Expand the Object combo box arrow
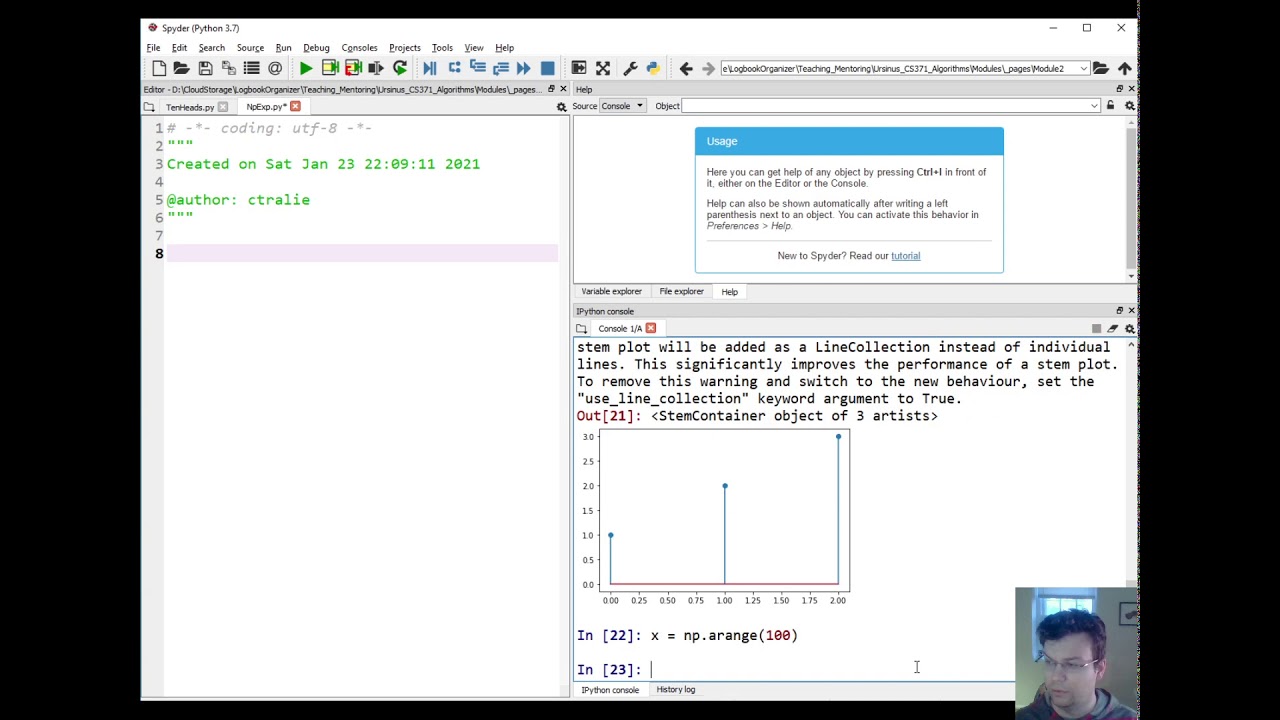 coord(1094,106)
